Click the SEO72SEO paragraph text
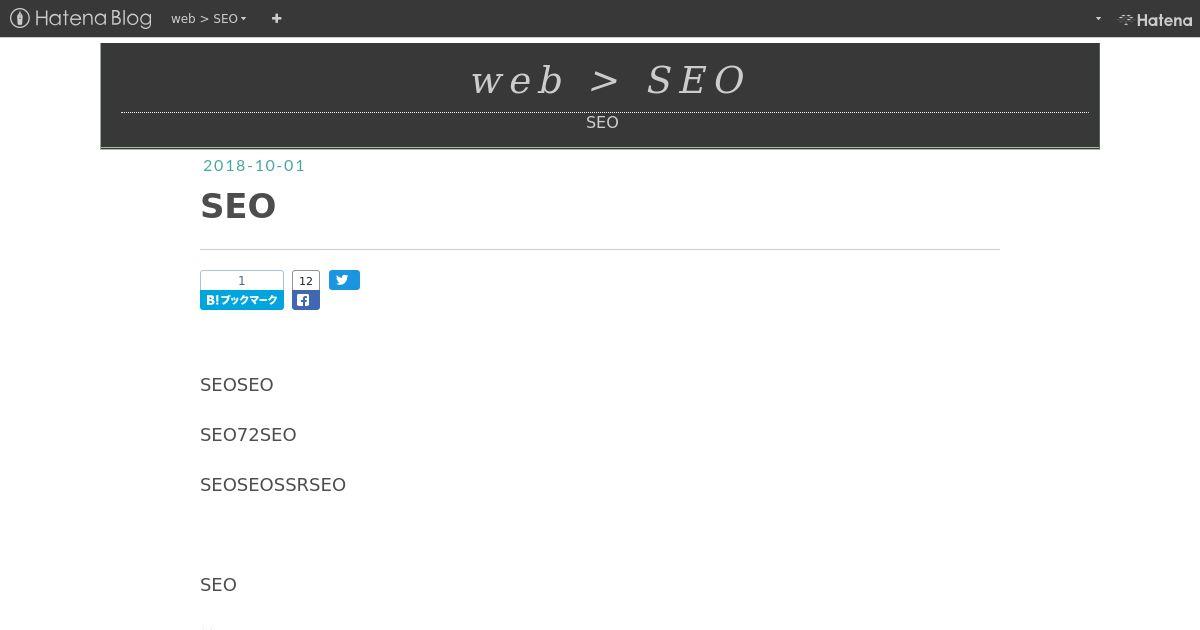1200x630 pixels. coord(248,435)
